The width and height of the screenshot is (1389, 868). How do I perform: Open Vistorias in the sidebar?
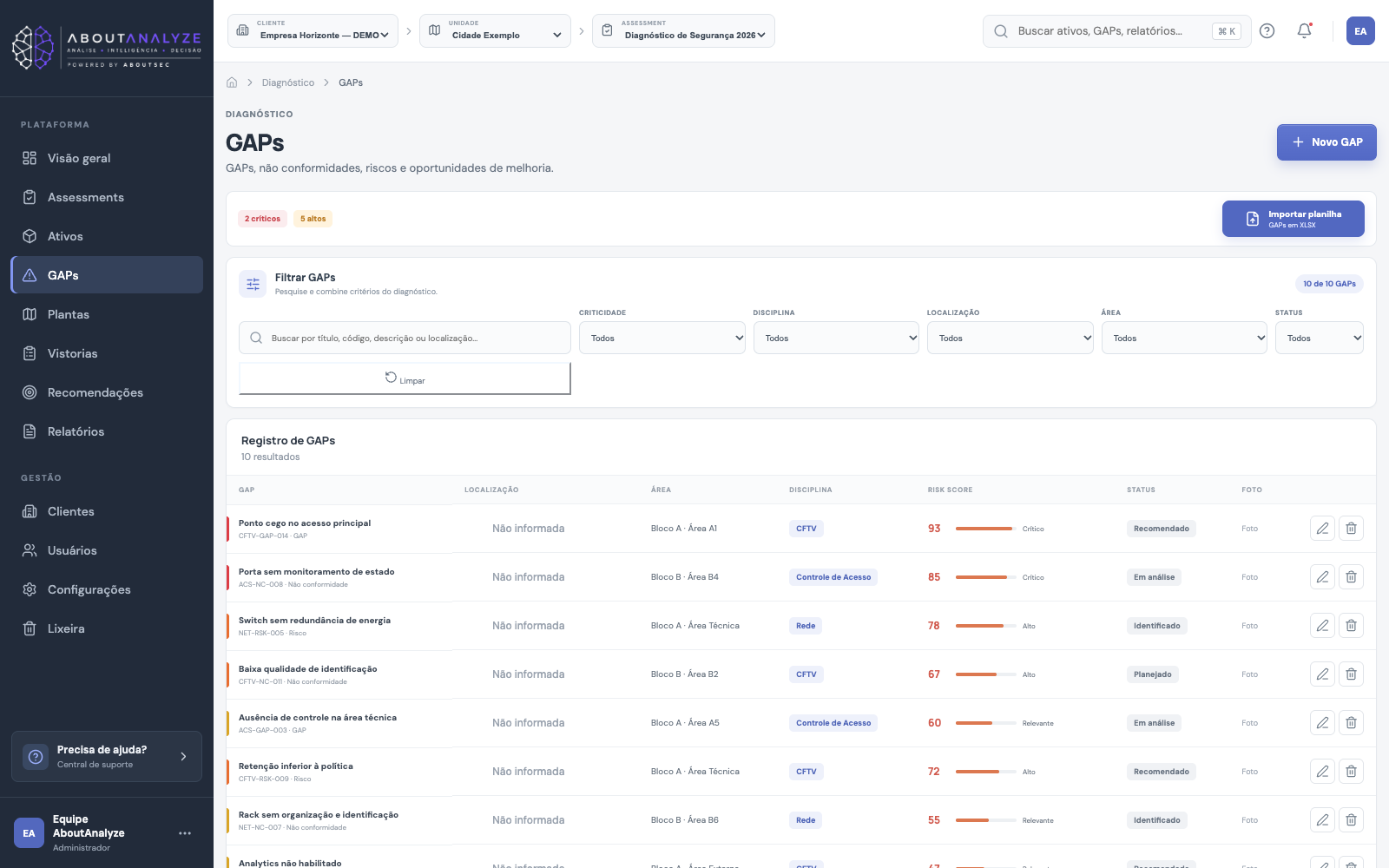tap(107, 353)
